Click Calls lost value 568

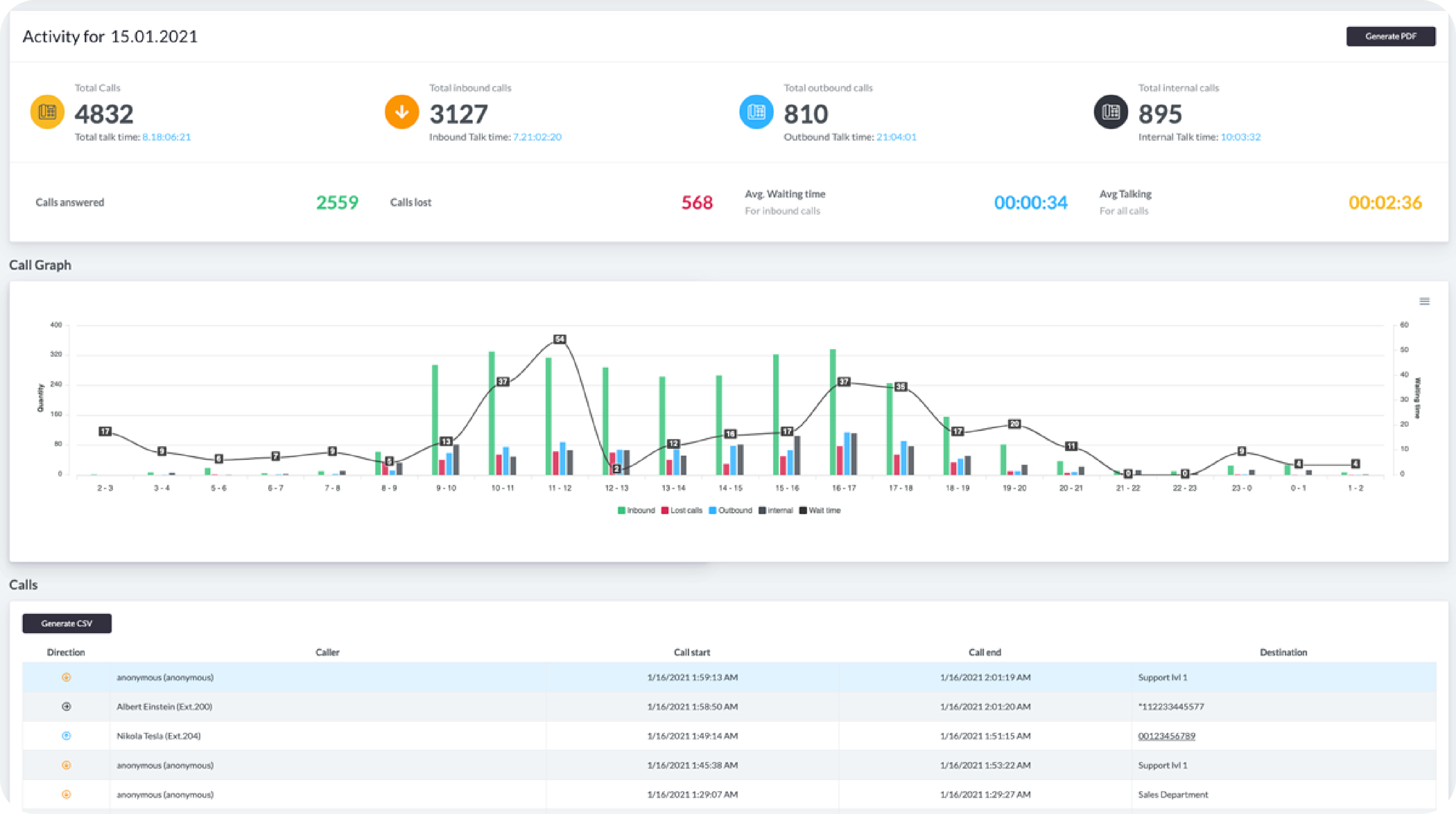click(x=697, y=202)
